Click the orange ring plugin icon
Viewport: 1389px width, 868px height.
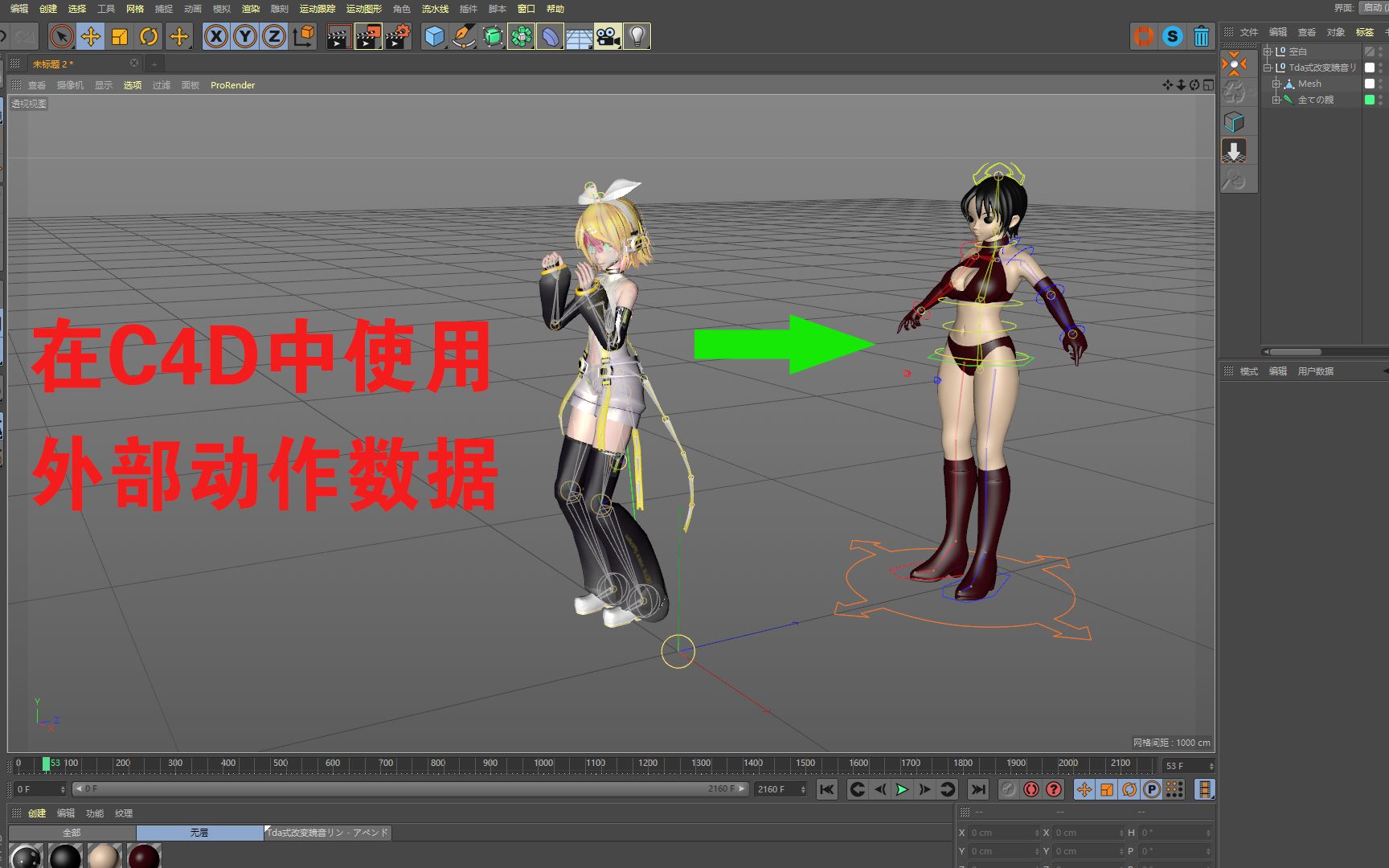(x=1144, y=36)
